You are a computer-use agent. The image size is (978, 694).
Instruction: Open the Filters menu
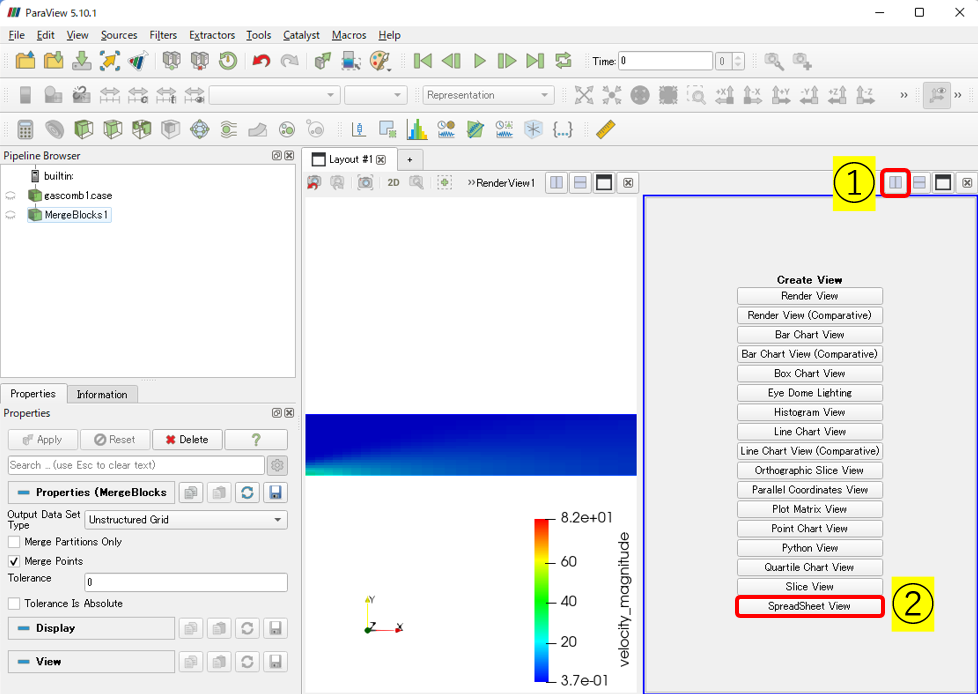[163, 35]
